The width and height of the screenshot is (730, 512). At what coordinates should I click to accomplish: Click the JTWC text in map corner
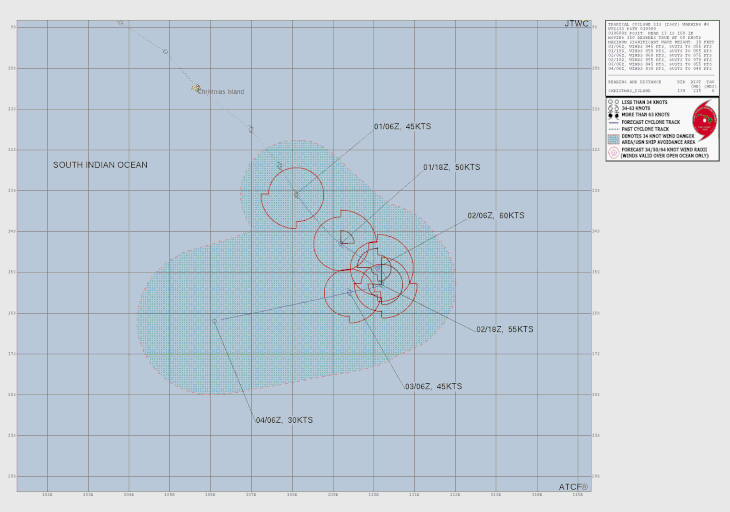[576, 24]
